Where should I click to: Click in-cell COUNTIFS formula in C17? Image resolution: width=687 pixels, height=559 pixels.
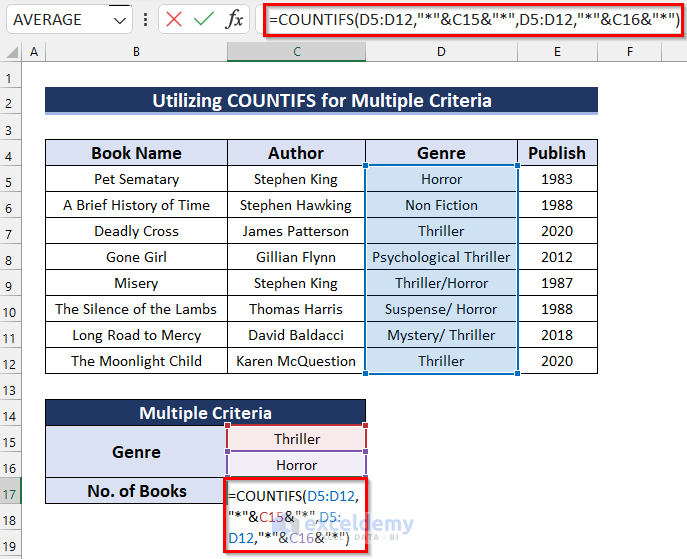[x=295, y=516]
